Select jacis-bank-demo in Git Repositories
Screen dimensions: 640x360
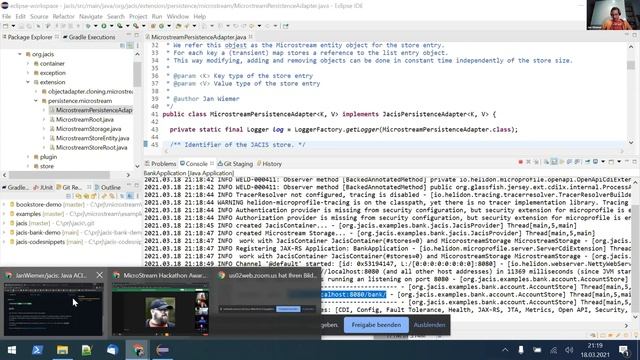(x=38, y=232)
